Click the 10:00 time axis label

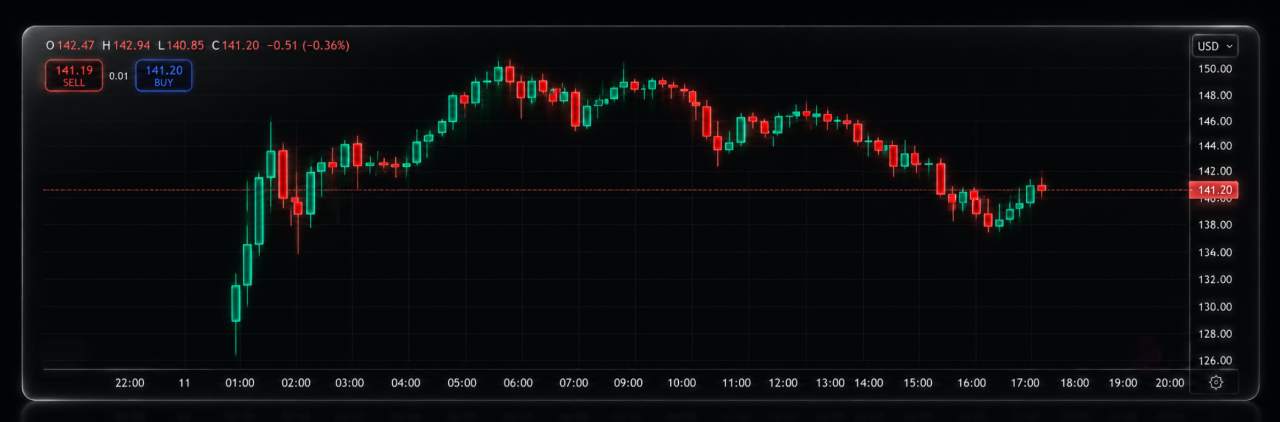pos(681,383)
